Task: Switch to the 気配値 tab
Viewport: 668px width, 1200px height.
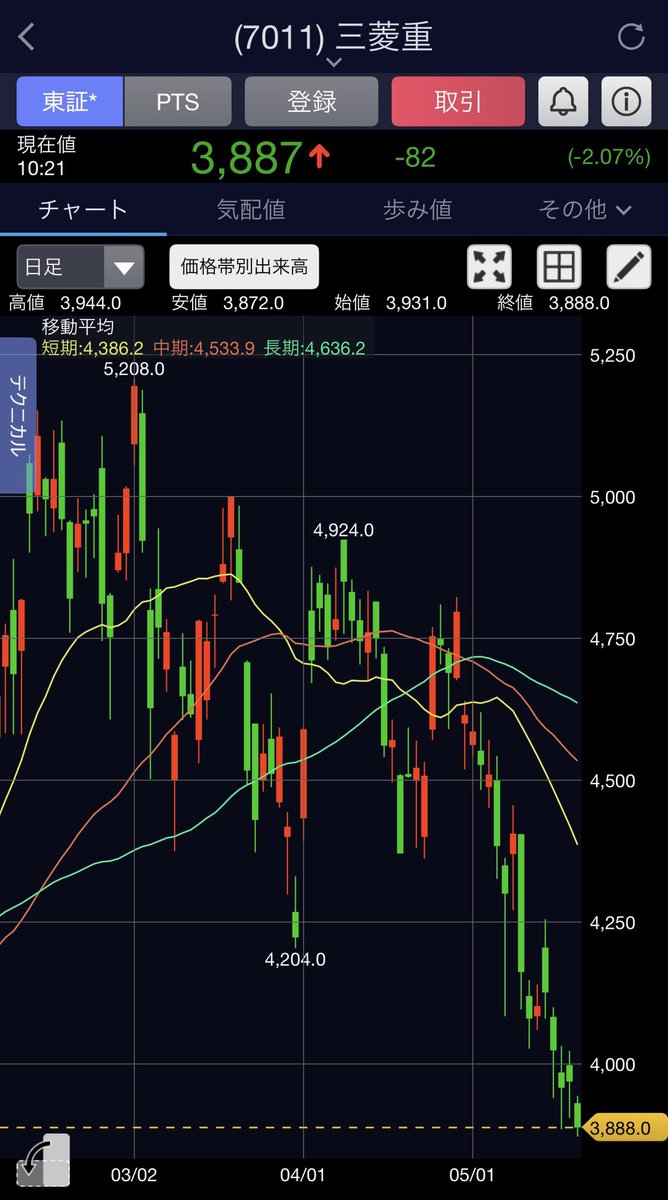Action: (x=251, y=209)
